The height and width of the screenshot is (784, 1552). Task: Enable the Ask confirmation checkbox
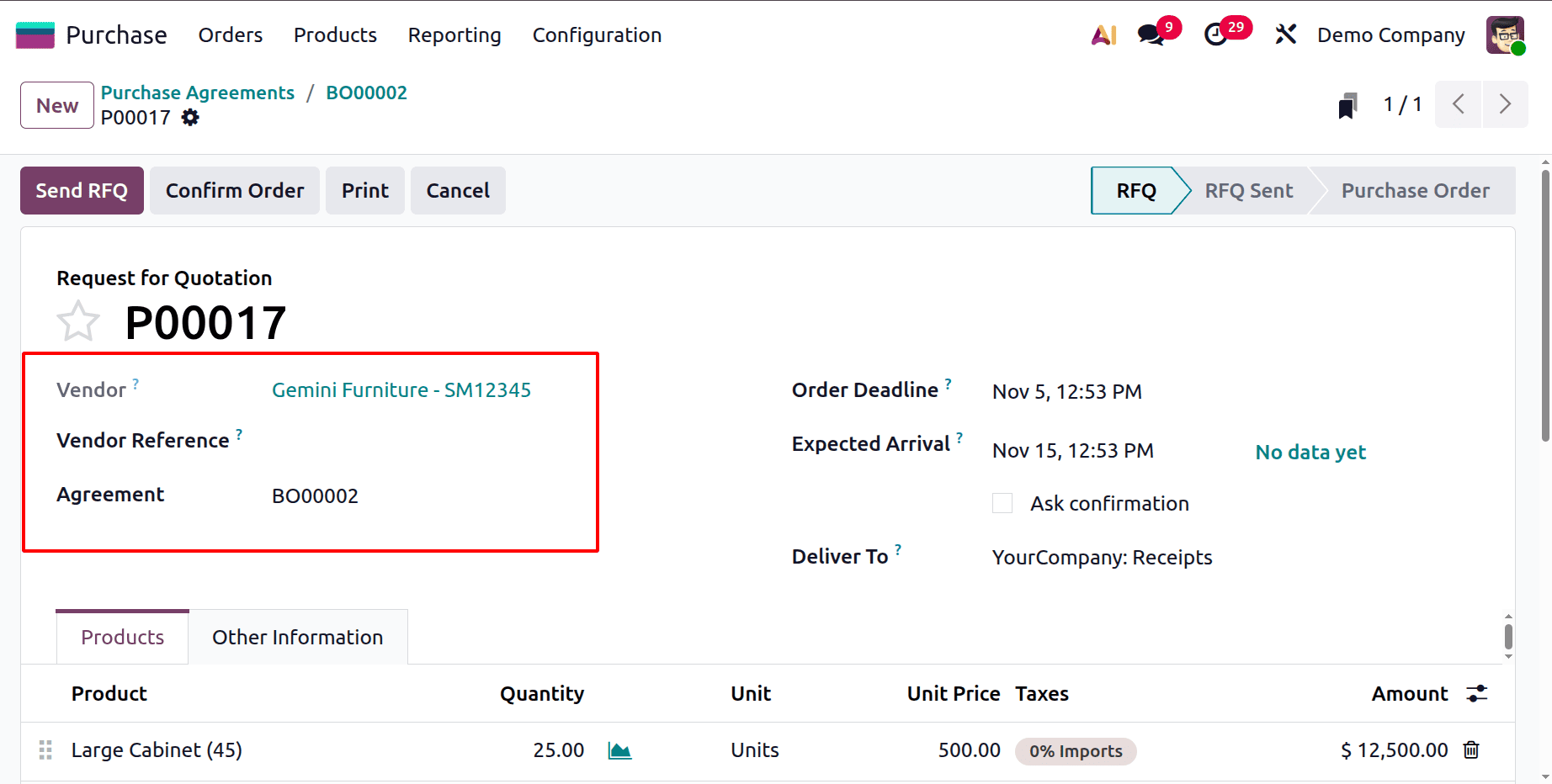point(1002,502)
